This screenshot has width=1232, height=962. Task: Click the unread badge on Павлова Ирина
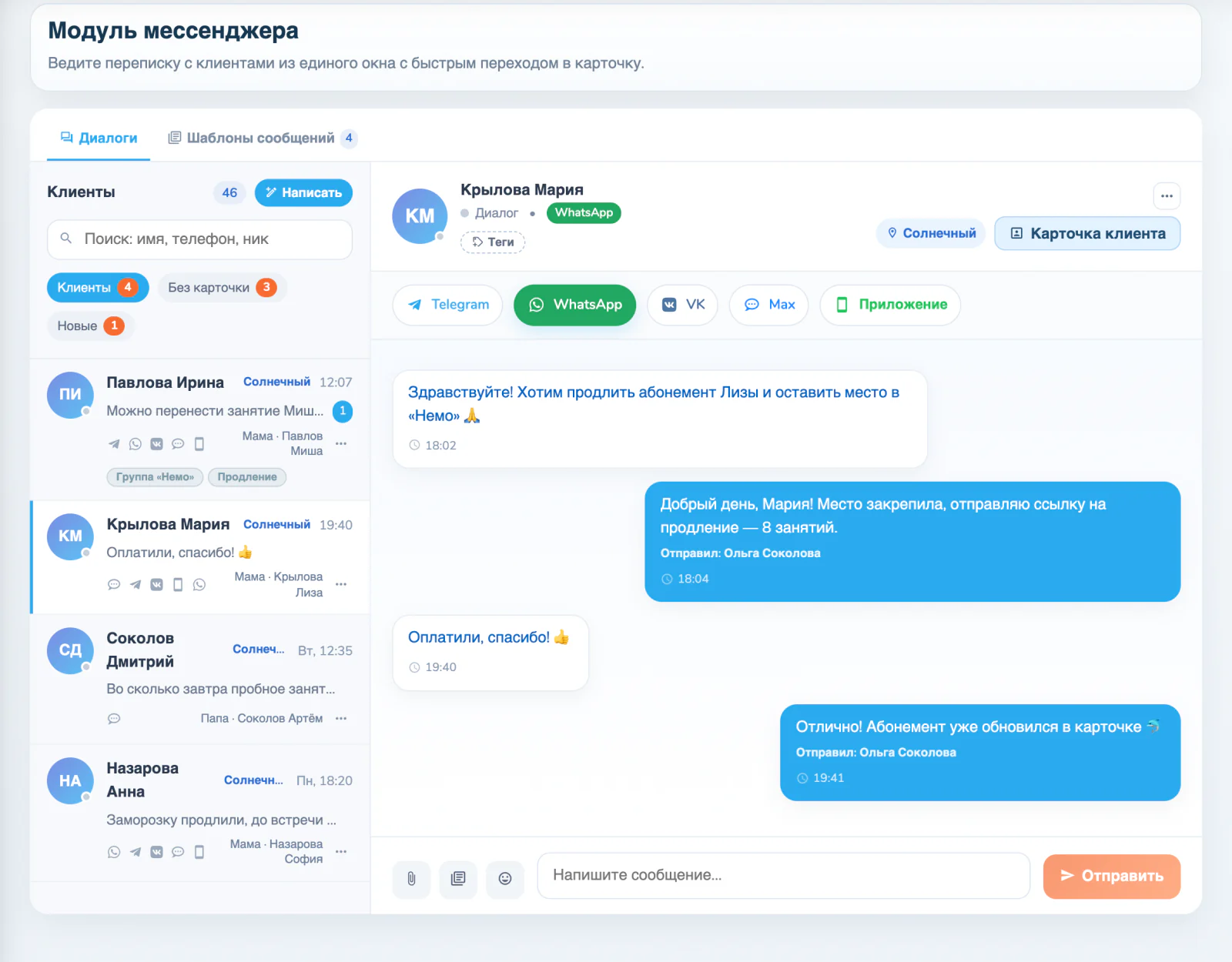(x=343, y=411)
